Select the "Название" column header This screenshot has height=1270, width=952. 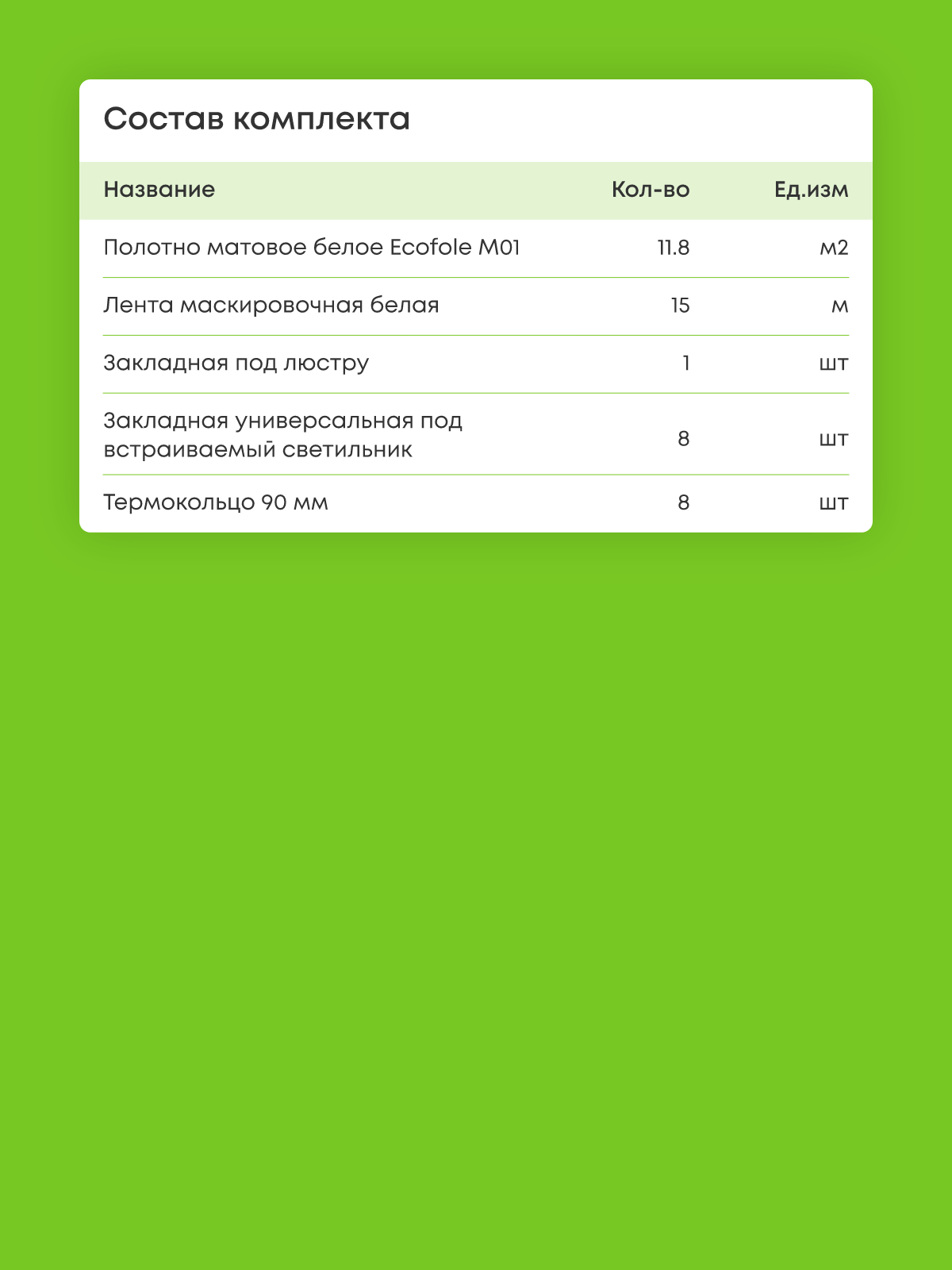point(159,190)
